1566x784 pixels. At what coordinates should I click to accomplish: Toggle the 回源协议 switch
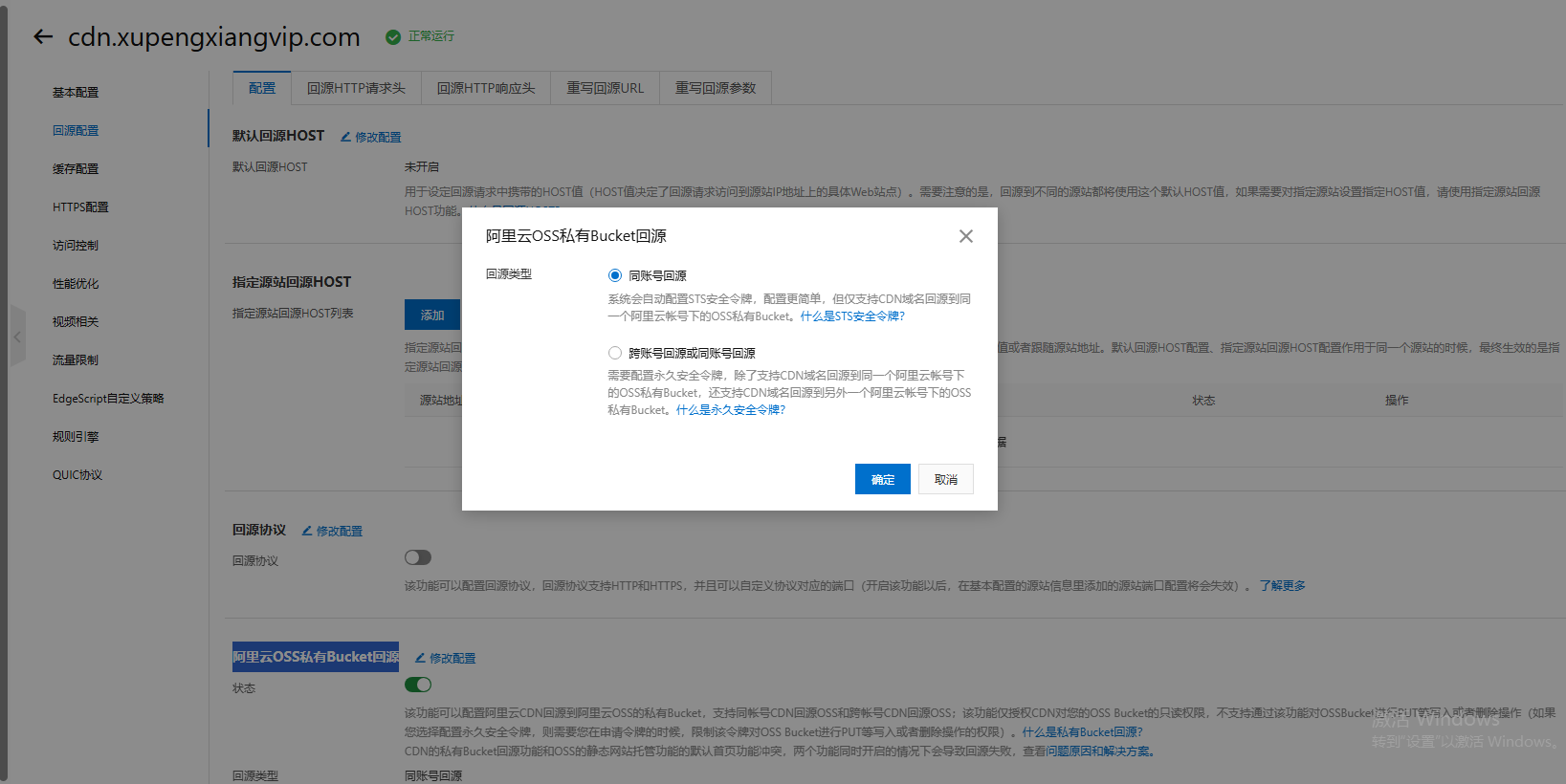(x=418, y=557)
